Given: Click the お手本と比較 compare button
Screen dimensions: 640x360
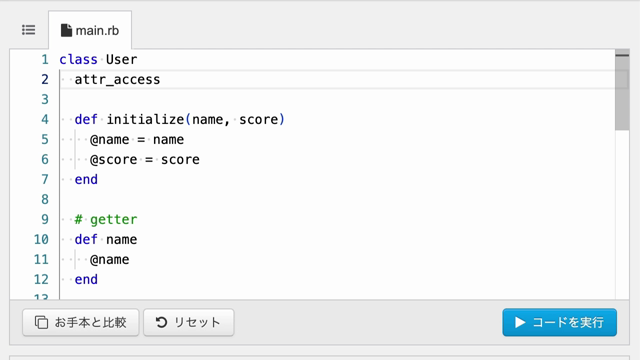Looking at the screenshot, I should [x=81, y=322].
